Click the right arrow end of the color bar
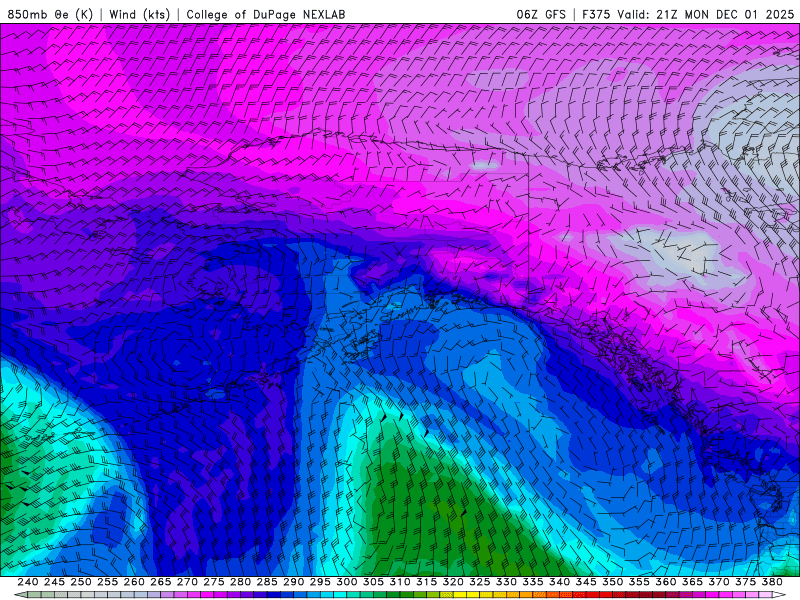Image resolution: width=800 pixels, height=600 pixels. (779, 595)
